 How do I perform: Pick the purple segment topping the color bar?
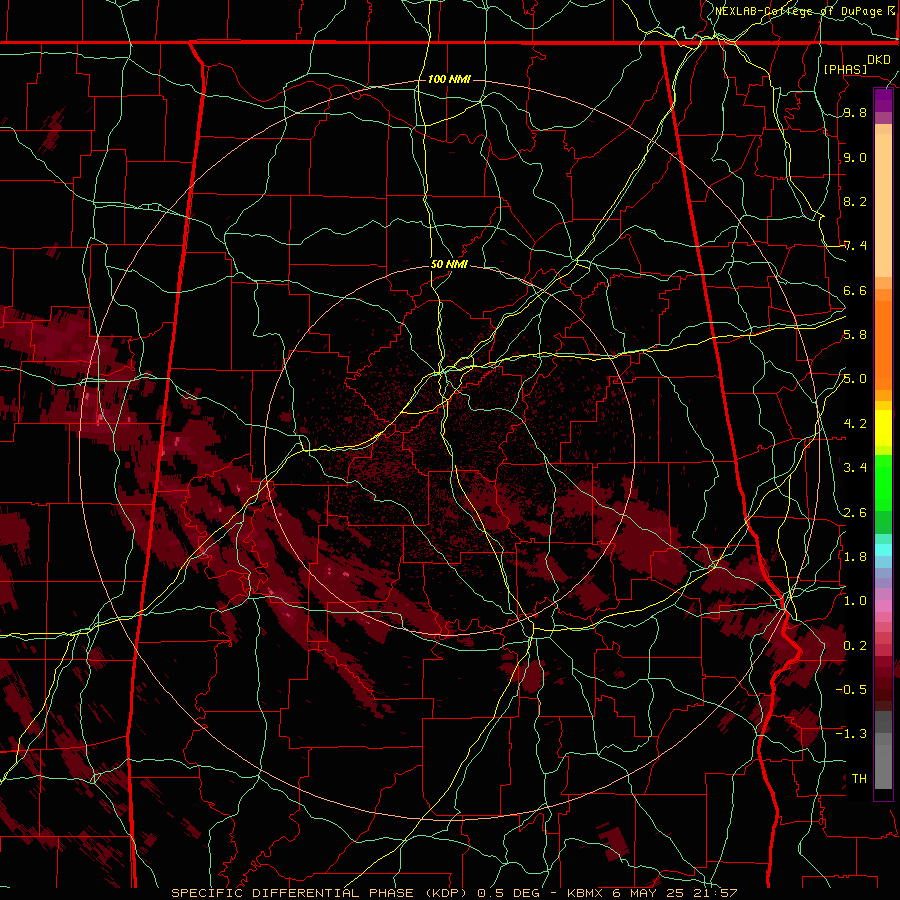pyautogui.click(x=883, y=100)
